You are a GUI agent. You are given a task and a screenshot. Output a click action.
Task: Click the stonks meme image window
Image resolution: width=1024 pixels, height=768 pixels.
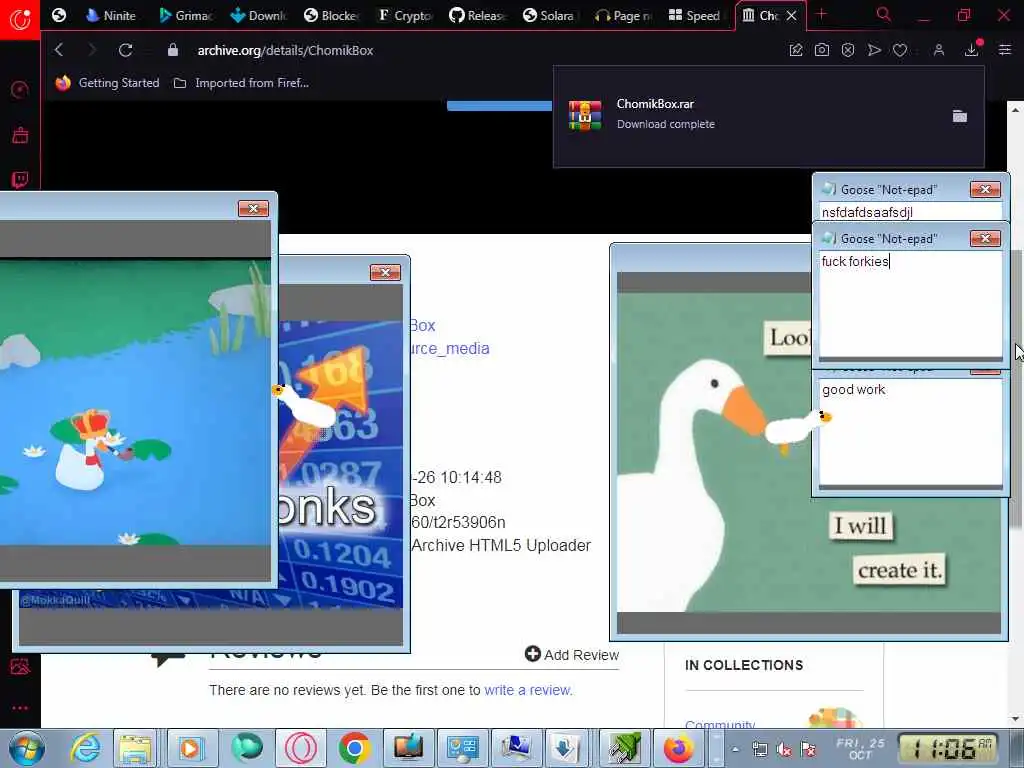click(341, 464)
